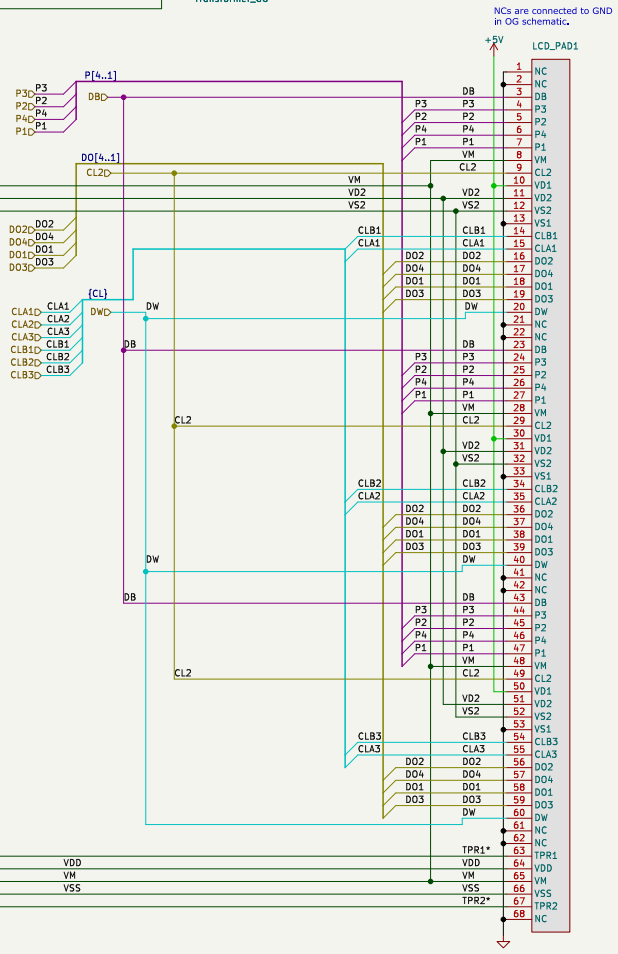Select the TPR1* net label

(x=476, y=850)
